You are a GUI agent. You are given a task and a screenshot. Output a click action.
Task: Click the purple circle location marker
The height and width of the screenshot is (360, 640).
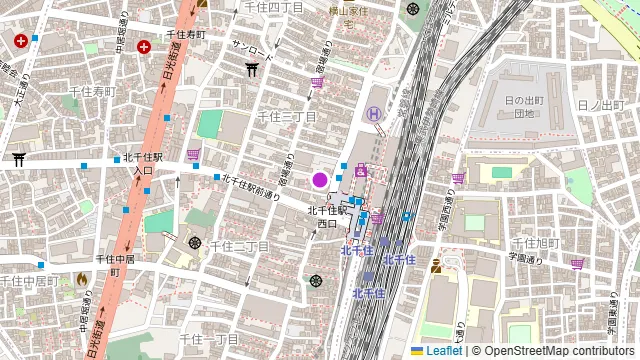coord(320,180)
